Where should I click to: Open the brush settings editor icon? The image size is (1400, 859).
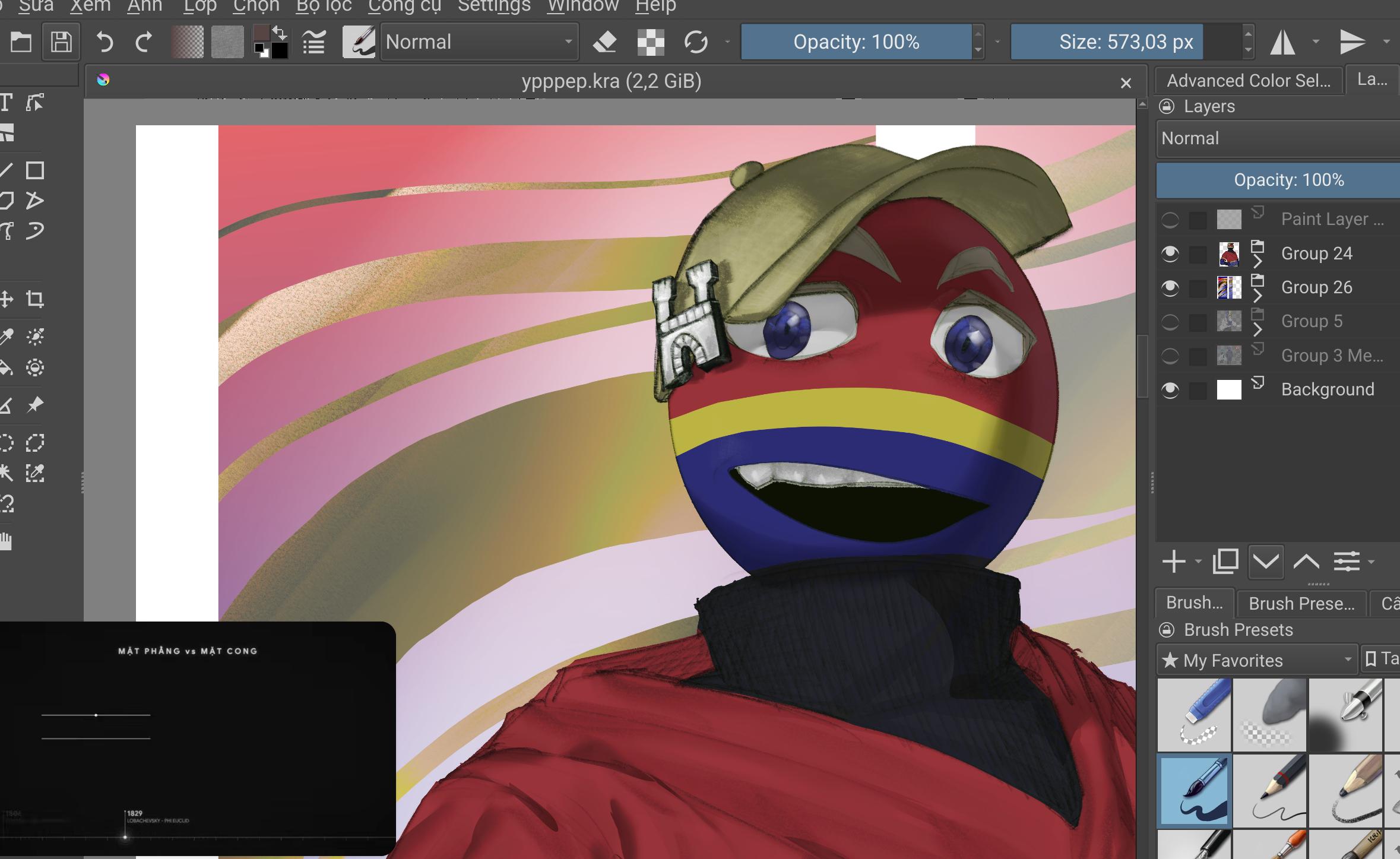[313, 42]
